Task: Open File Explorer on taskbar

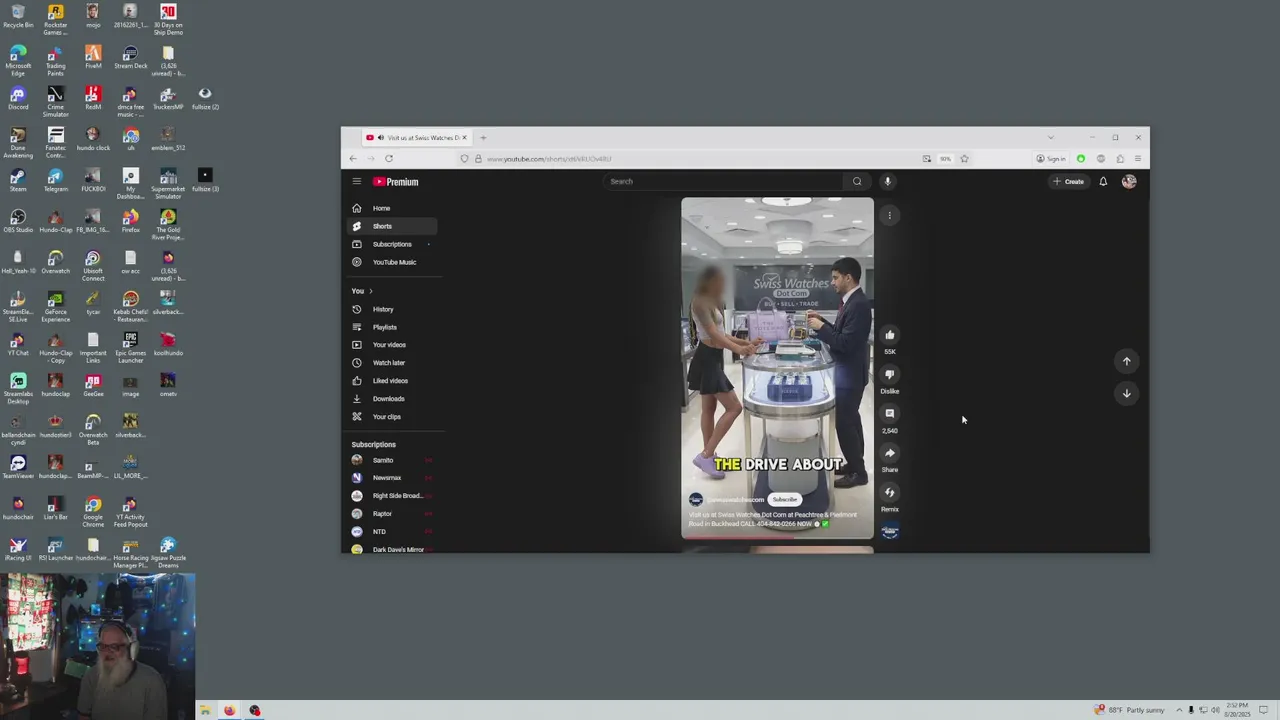Action: (x=204, y=711)
